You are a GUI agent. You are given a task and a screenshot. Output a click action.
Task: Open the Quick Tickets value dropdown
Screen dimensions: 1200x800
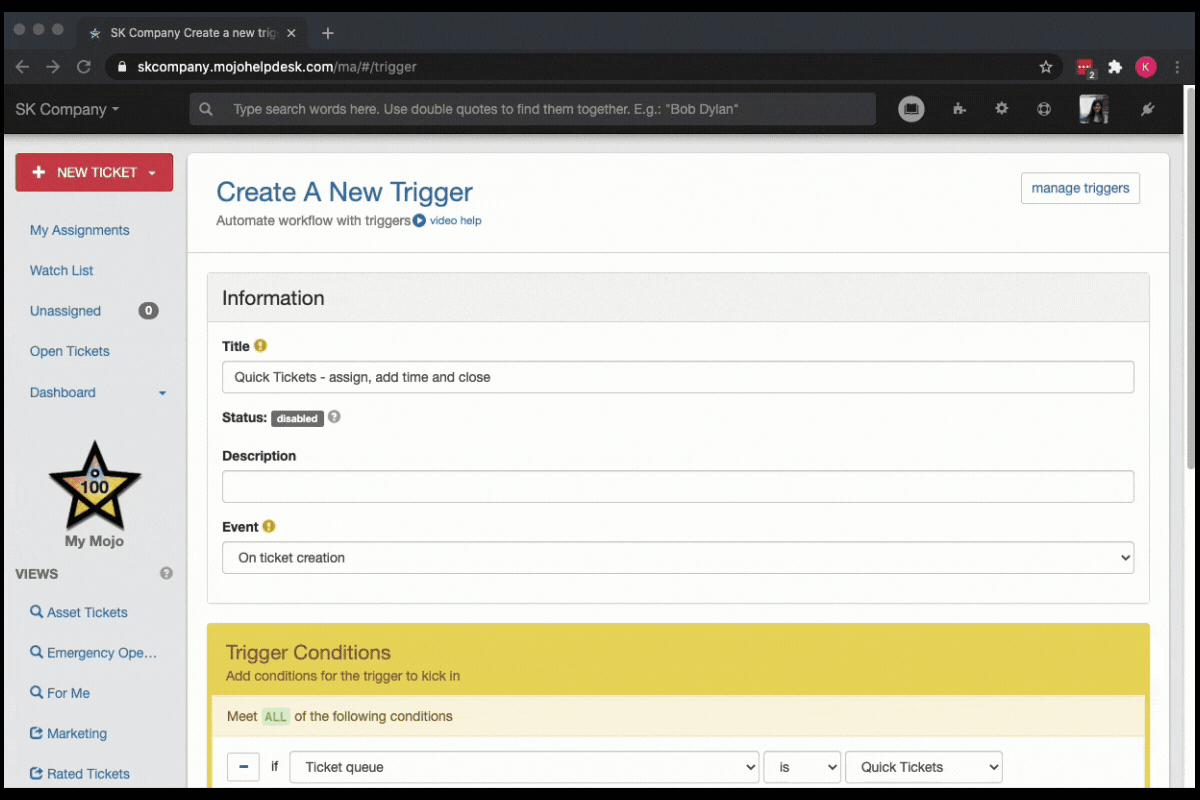(923, 767)
